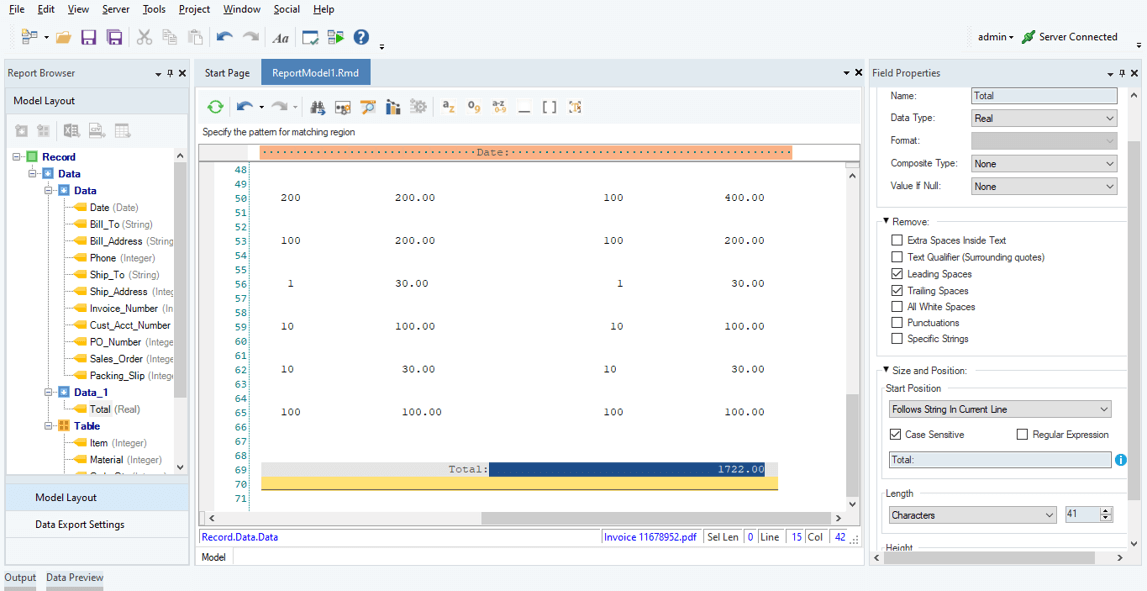Click the bar chart statistics icon

pyautogui.click(x=393, y=107)
